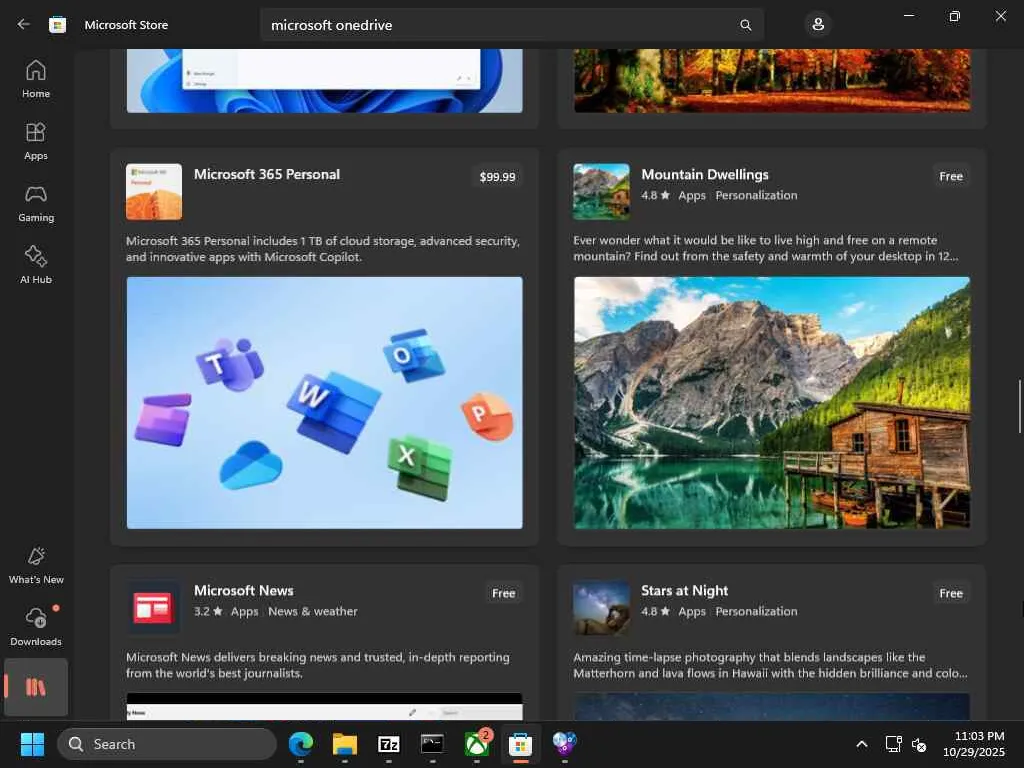
Task: Show hidden system tray icons chevron
Action: pos(861,744)
